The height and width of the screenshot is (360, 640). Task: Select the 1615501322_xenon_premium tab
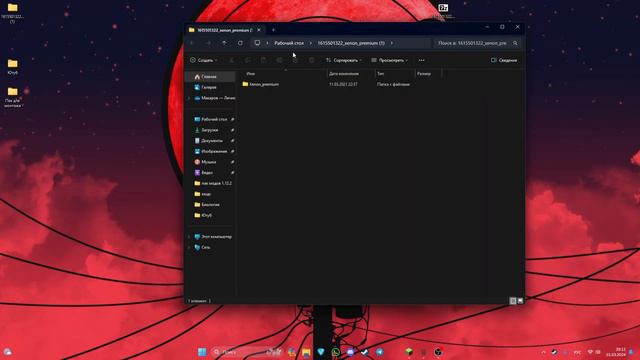tap(225, 30)
